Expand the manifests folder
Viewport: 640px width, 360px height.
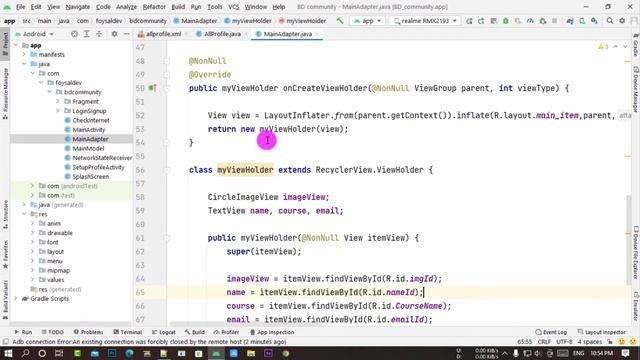coord(24,54)
